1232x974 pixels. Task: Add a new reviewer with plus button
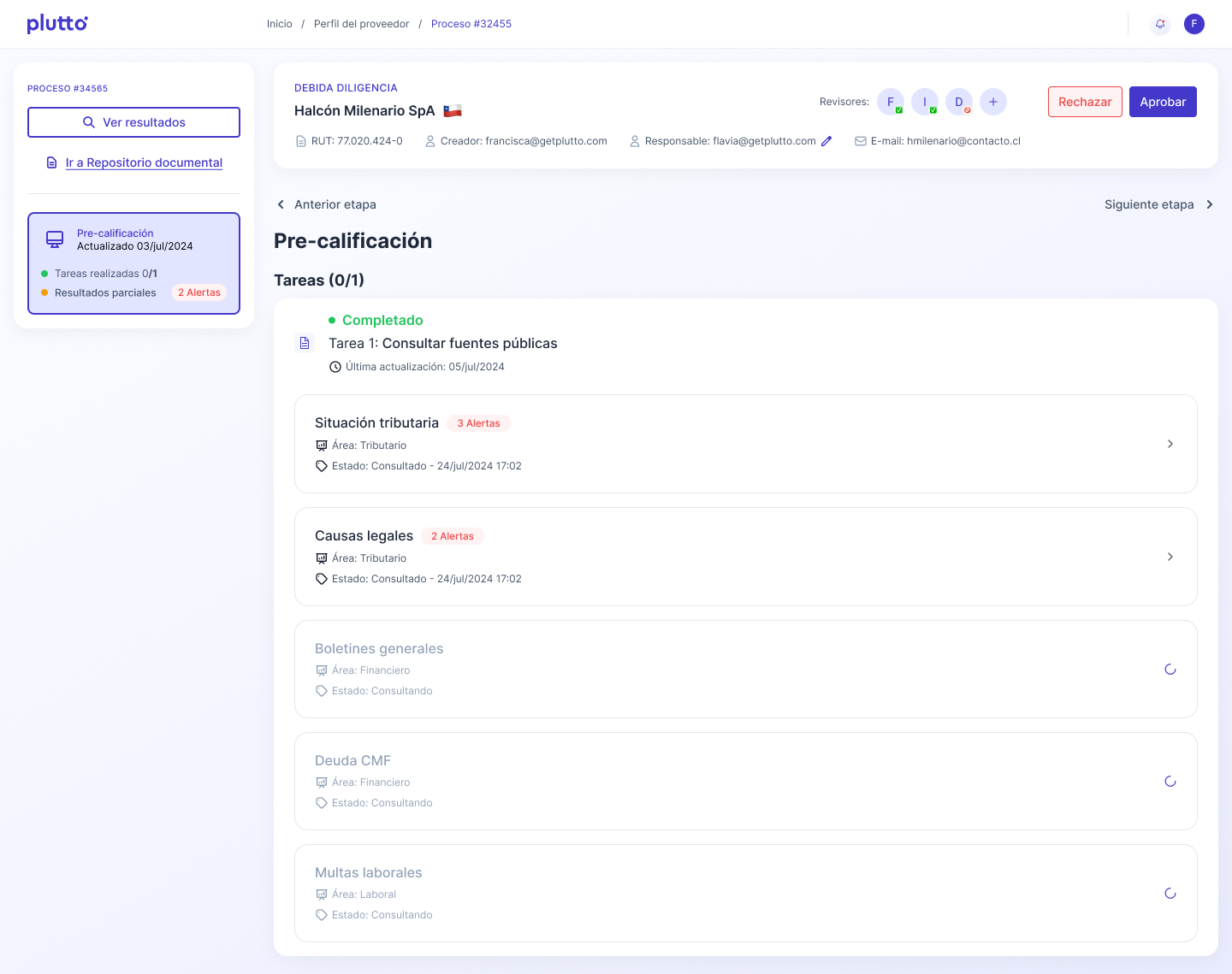tap(993, 102)
